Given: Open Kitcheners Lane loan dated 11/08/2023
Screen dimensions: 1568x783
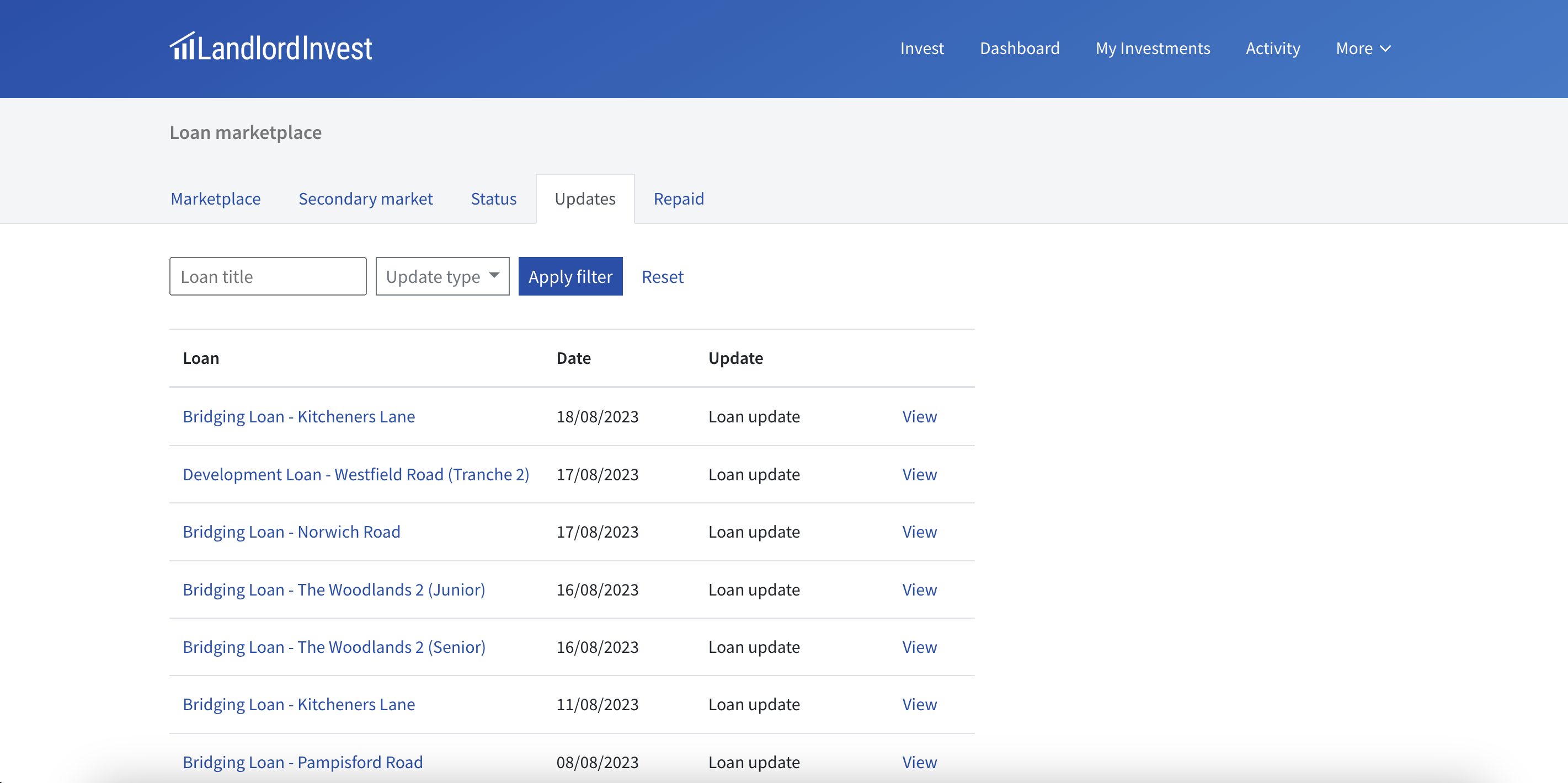Looking at the screenshot, I should tap(299, 704).
